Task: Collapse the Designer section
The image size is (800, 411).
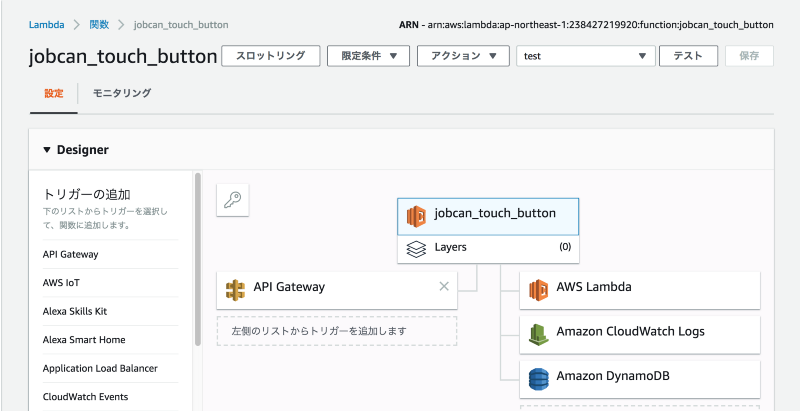Action: tap(47, 150)
